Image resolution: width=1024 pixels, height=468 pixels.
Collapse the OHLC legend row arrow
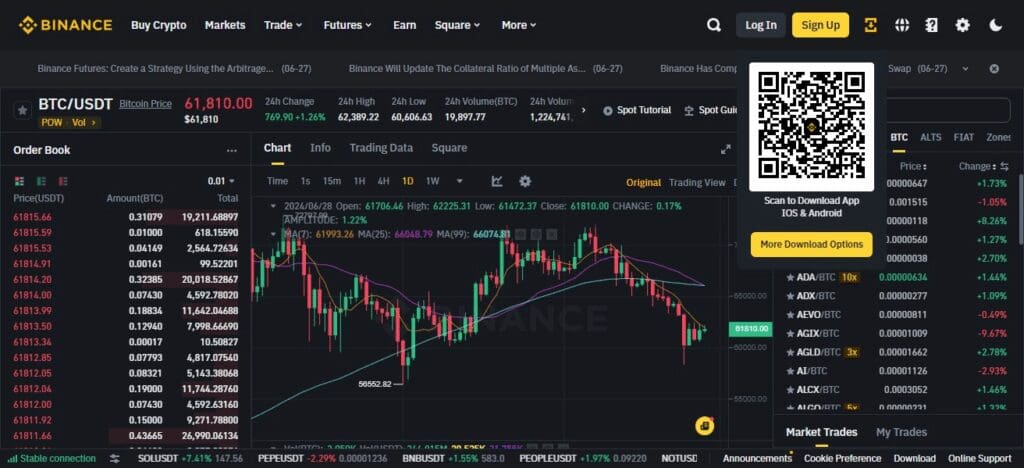[x=273, y=206]
